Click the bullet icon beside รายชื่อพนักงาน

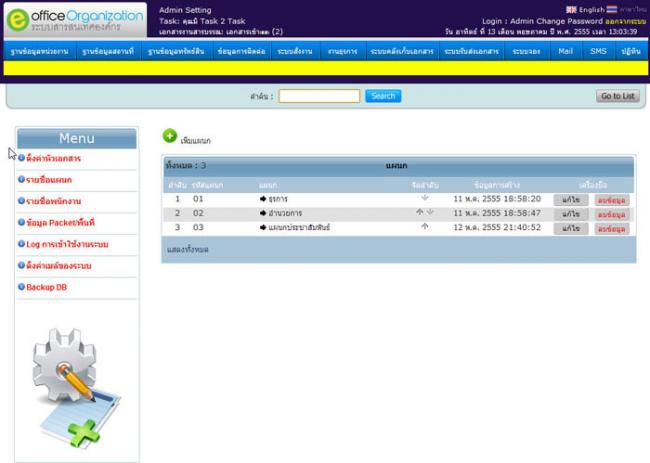21,201
